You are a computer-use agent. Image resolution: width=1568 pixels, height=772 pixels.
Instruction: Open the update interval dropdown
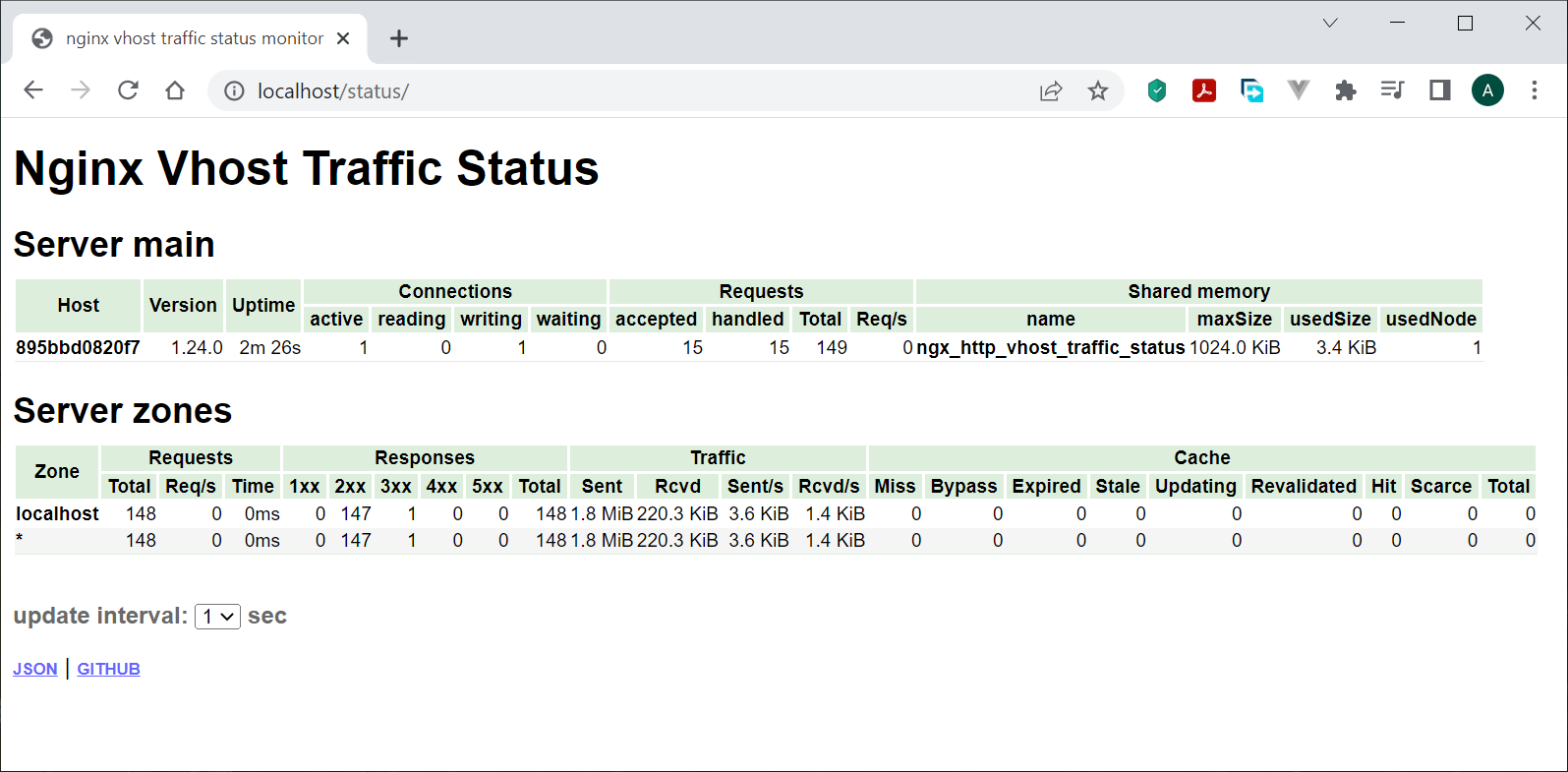tap(217, 617)
